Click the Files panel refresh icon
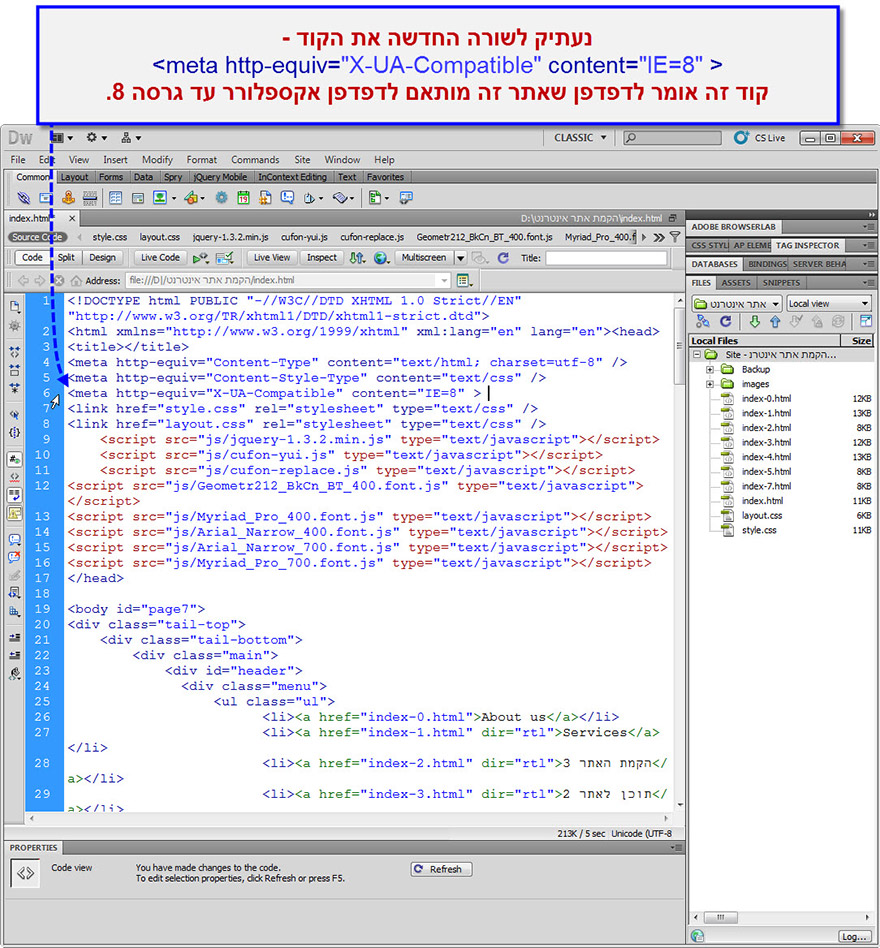Screen dimensions: 880x948 (726, 322)
